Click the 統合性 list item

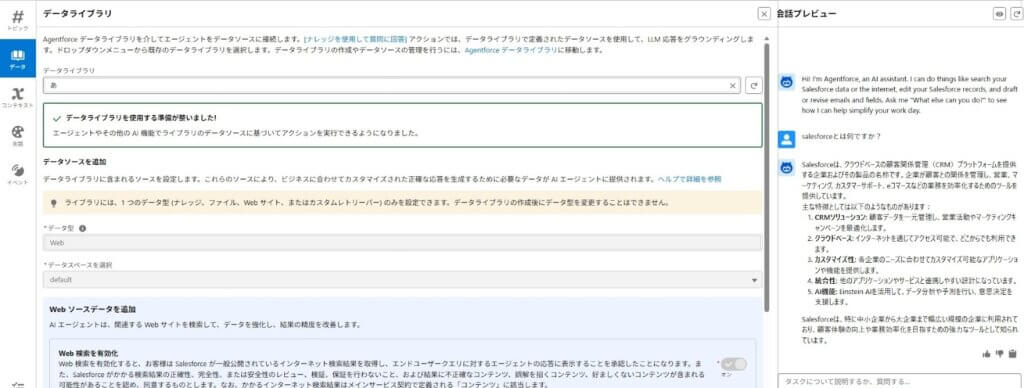912,281
